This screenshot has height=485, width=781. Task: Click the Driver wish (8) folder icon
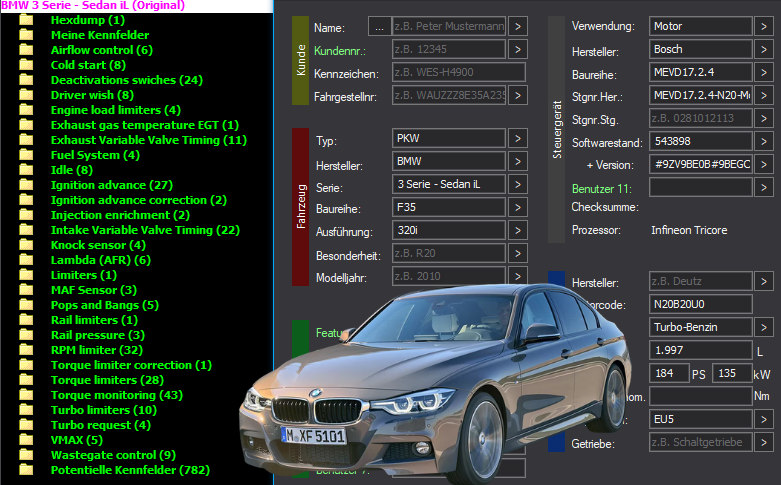26,95
